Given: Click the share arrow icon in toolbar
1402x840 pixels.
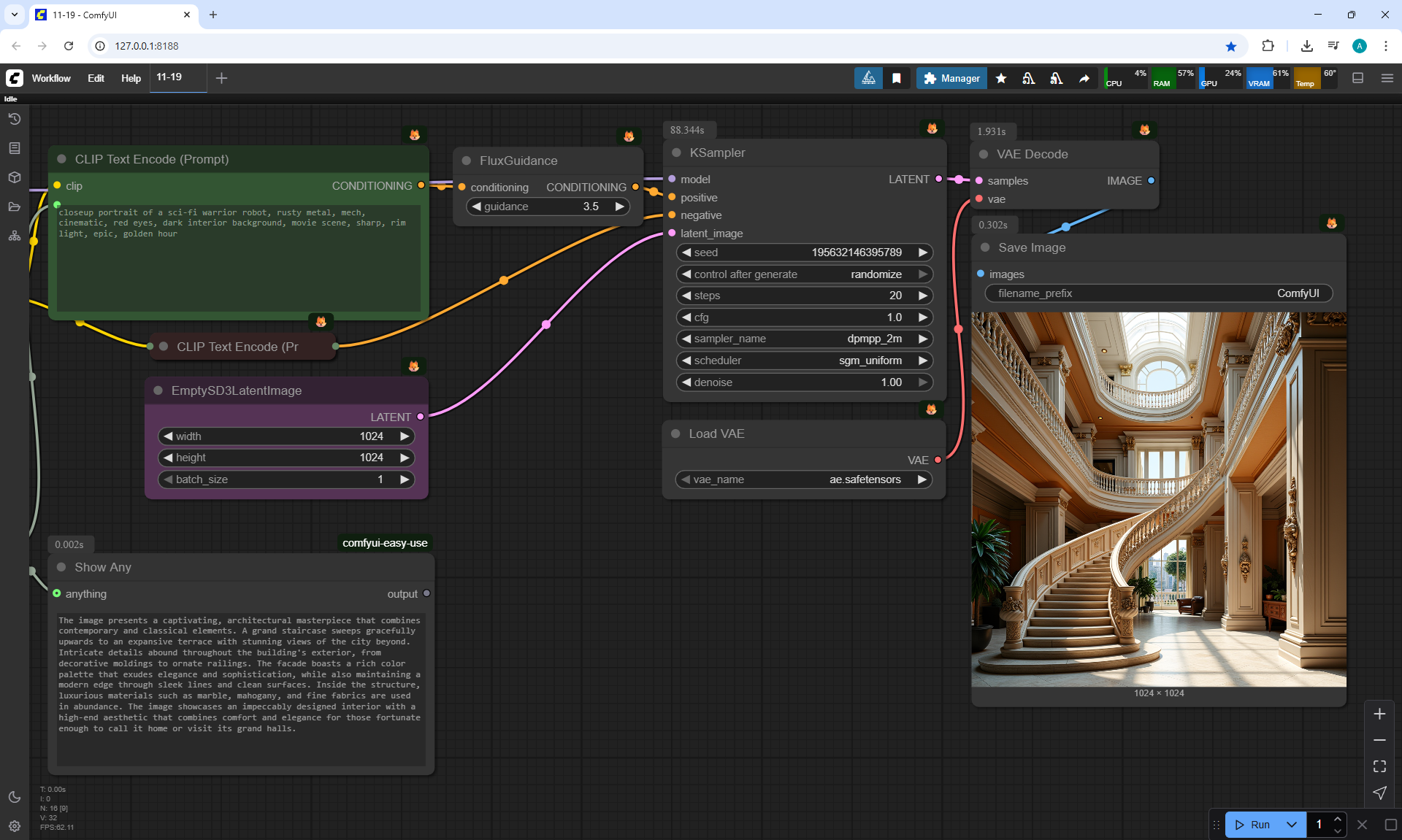Looking at the screenshot, I should click(x=1084, y=78).
